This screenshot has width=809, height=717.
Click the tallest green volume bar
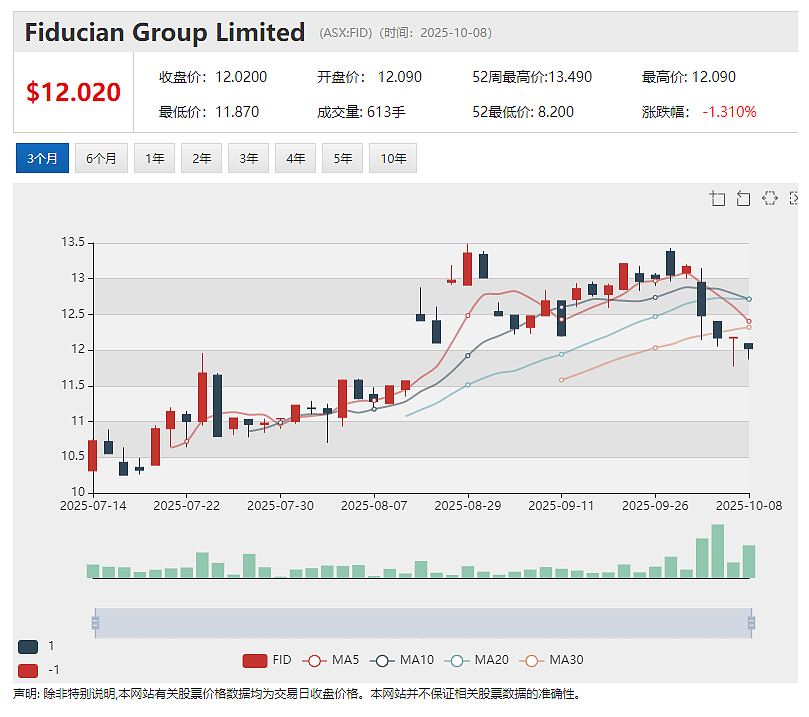click(x=718, y=551)
